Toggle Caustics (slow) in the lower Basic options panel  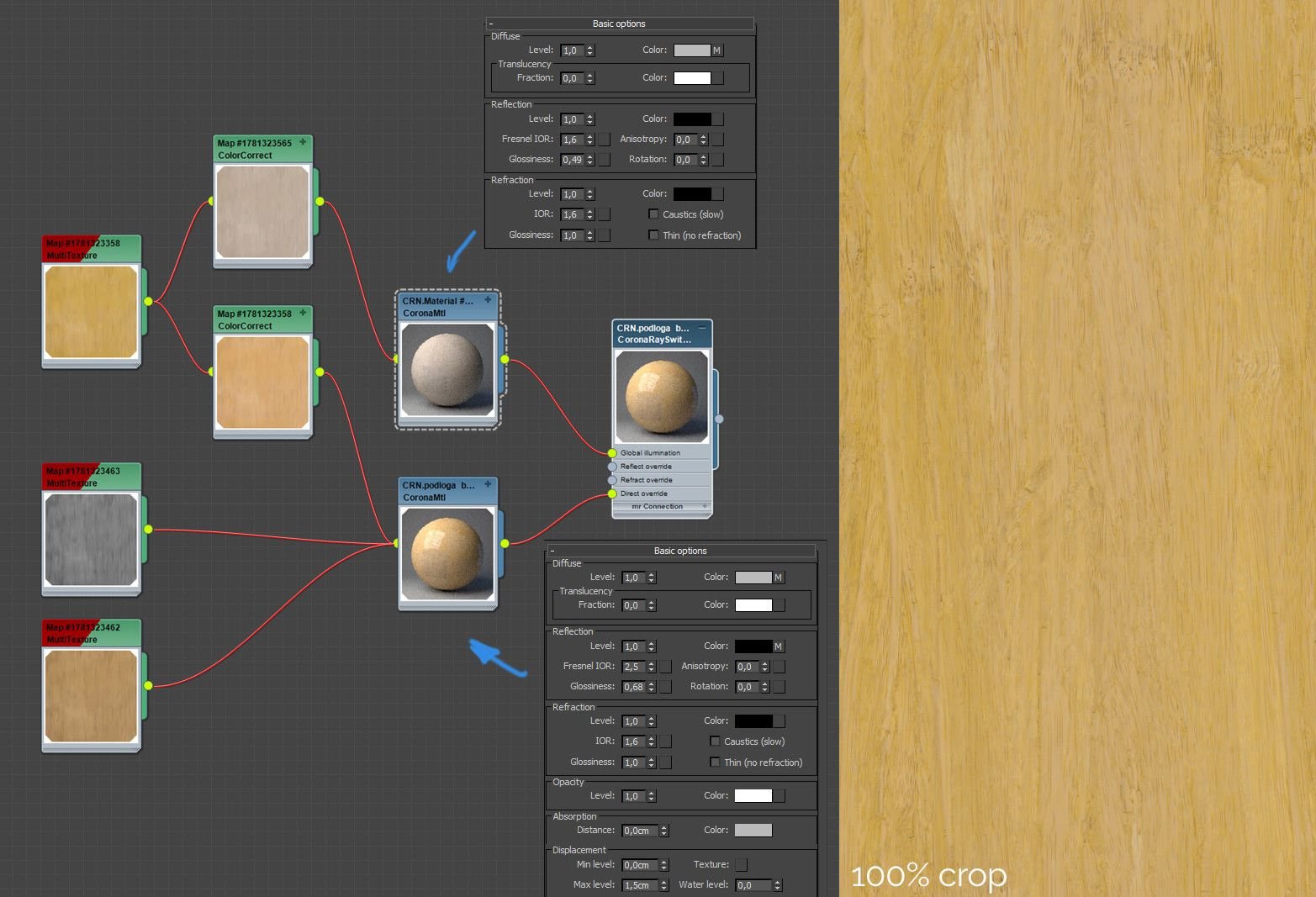point(715,741)
